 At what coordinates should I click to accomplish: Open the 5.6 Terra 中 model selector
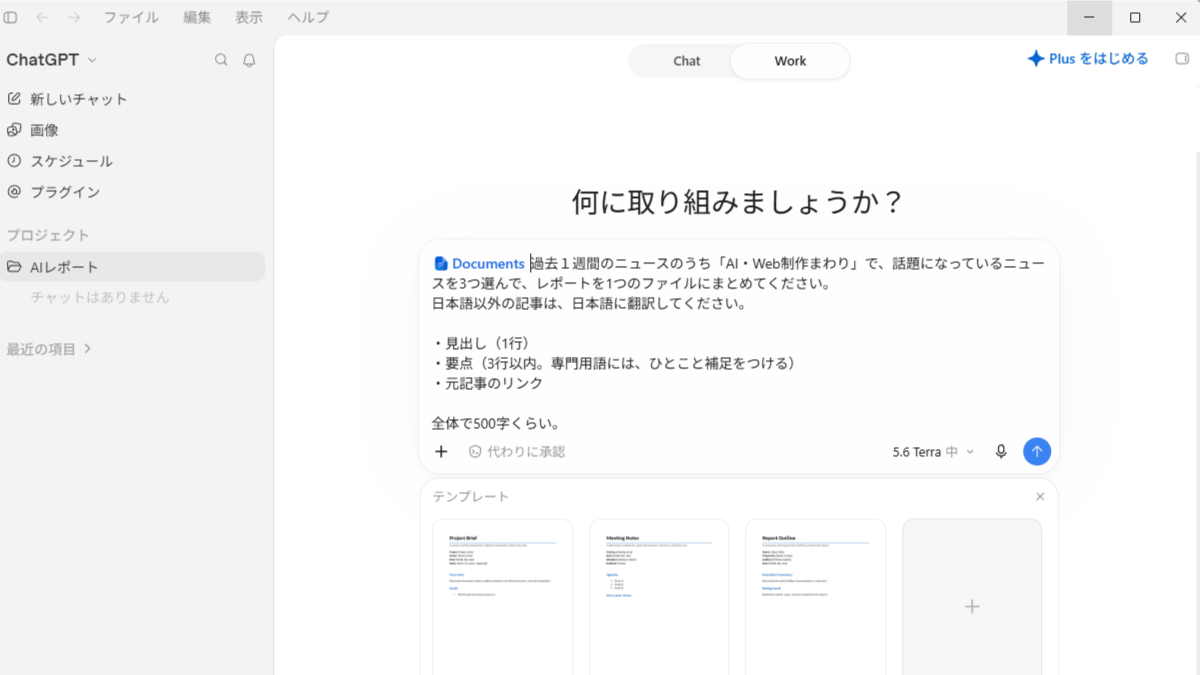click(x=933, y=452)
